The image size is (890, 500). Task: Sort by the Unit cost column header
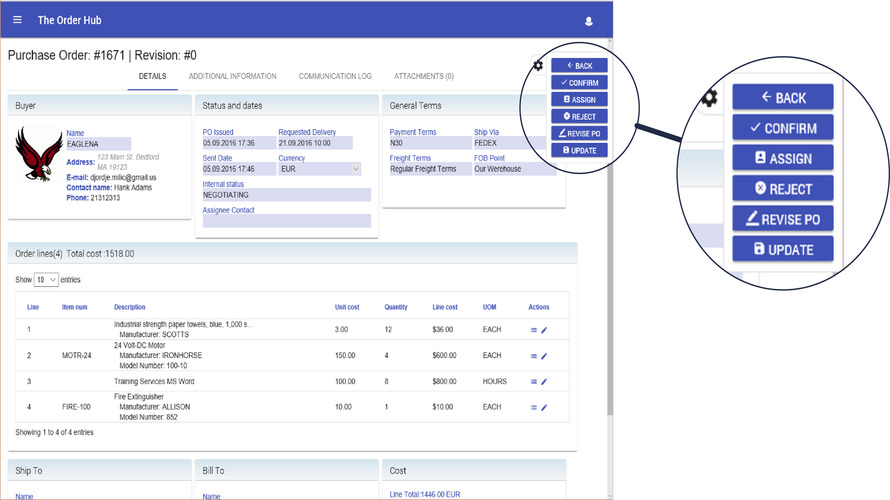[x=347, y=307]
